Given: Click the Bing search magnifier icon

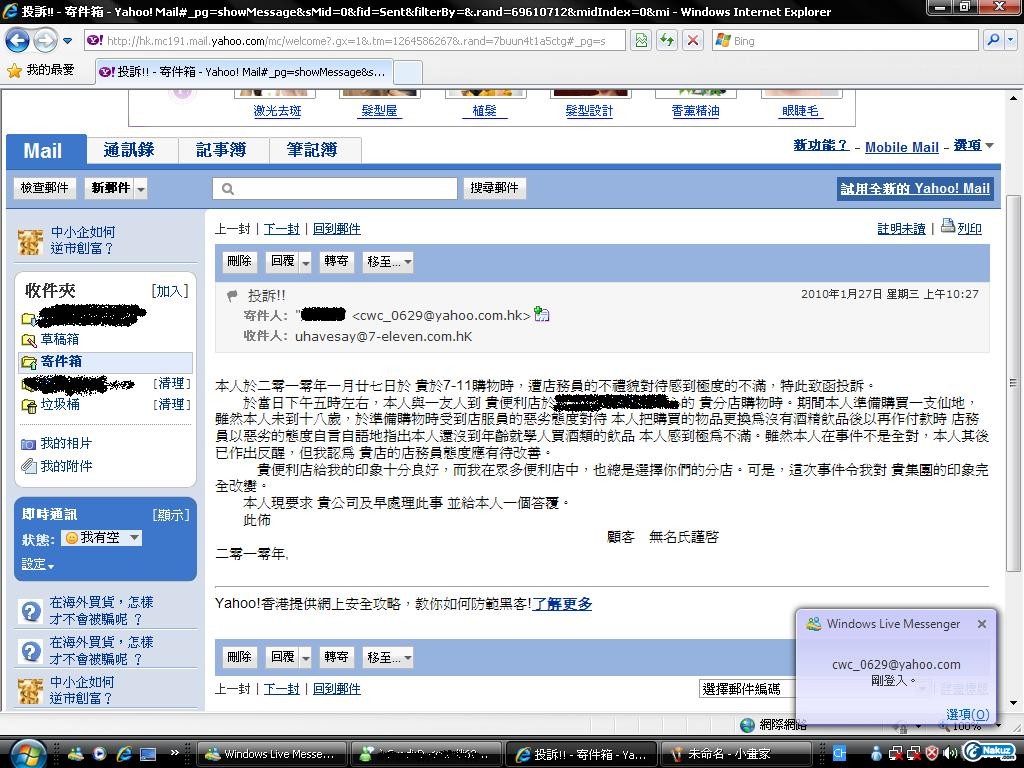Looking at the screenshot, I should click(993, 40).
